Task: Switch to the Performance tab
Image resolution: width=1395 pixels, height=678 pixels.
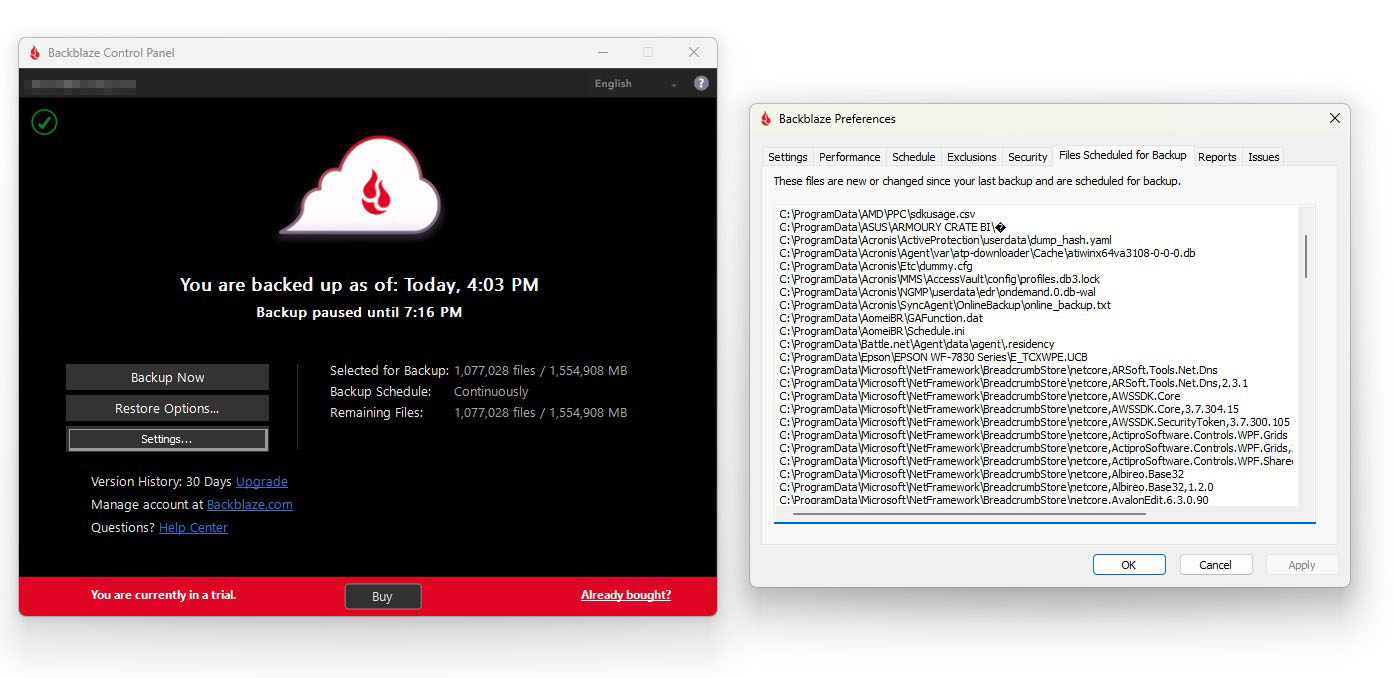Action: [x=849, y=157]
